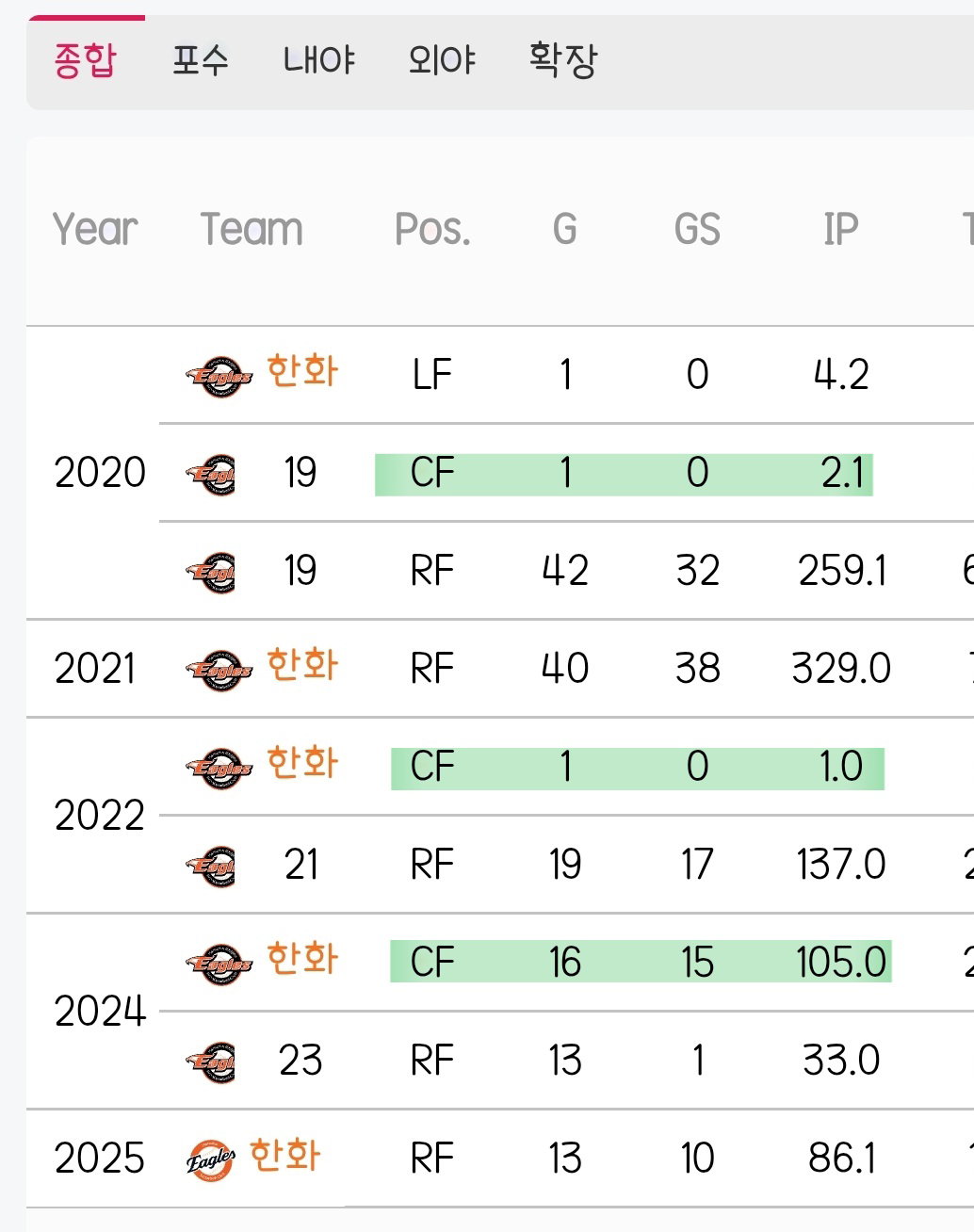Image resolution: width=974 pixels, height=1232 pixels.
Task: Click the orange Eagles logo in 2025 row
Action: [210, 1160]
